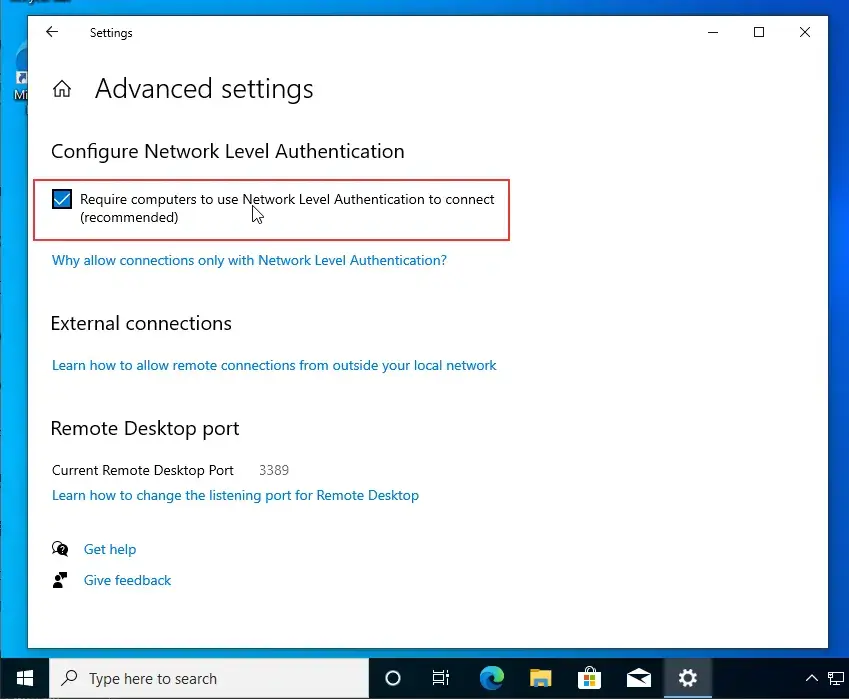
Task: Open Microsoft Store from the taskbar
Action: coord(589,678)
